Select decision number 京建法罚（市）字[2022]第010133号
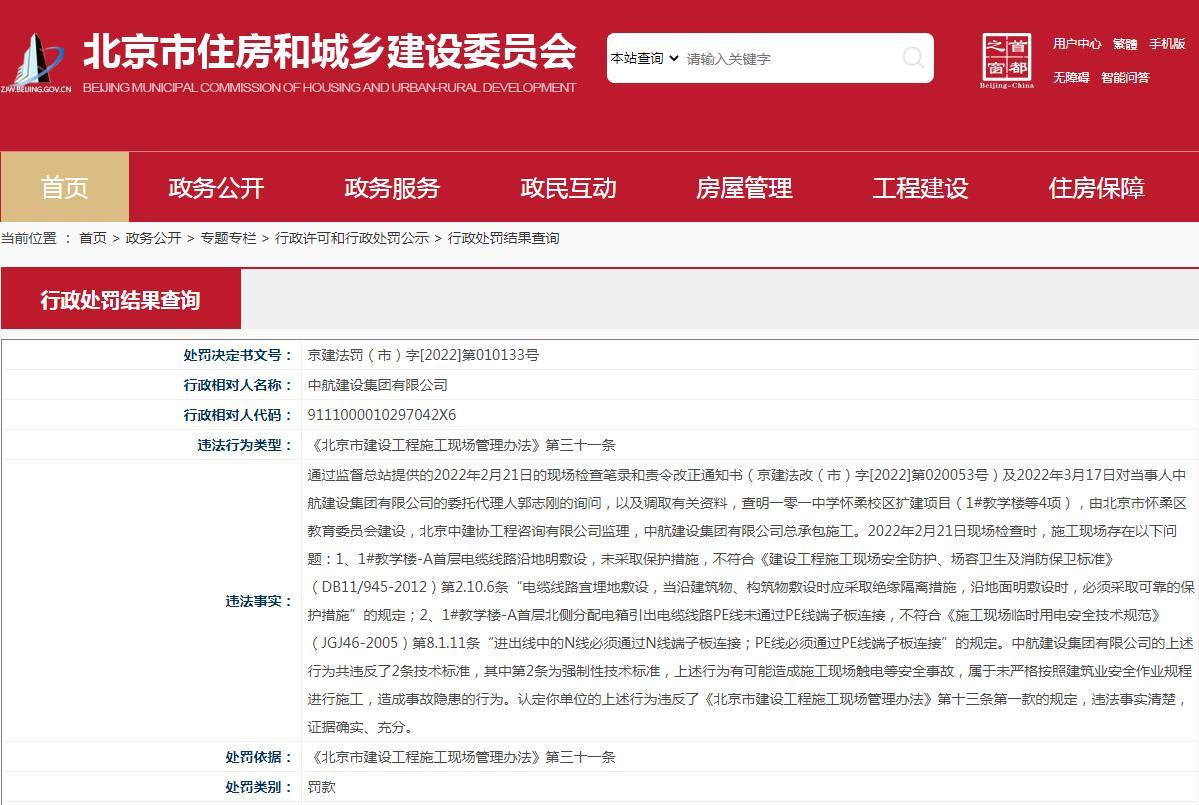Viewport: 1199px width, 805px height. [x=423, y=355]
